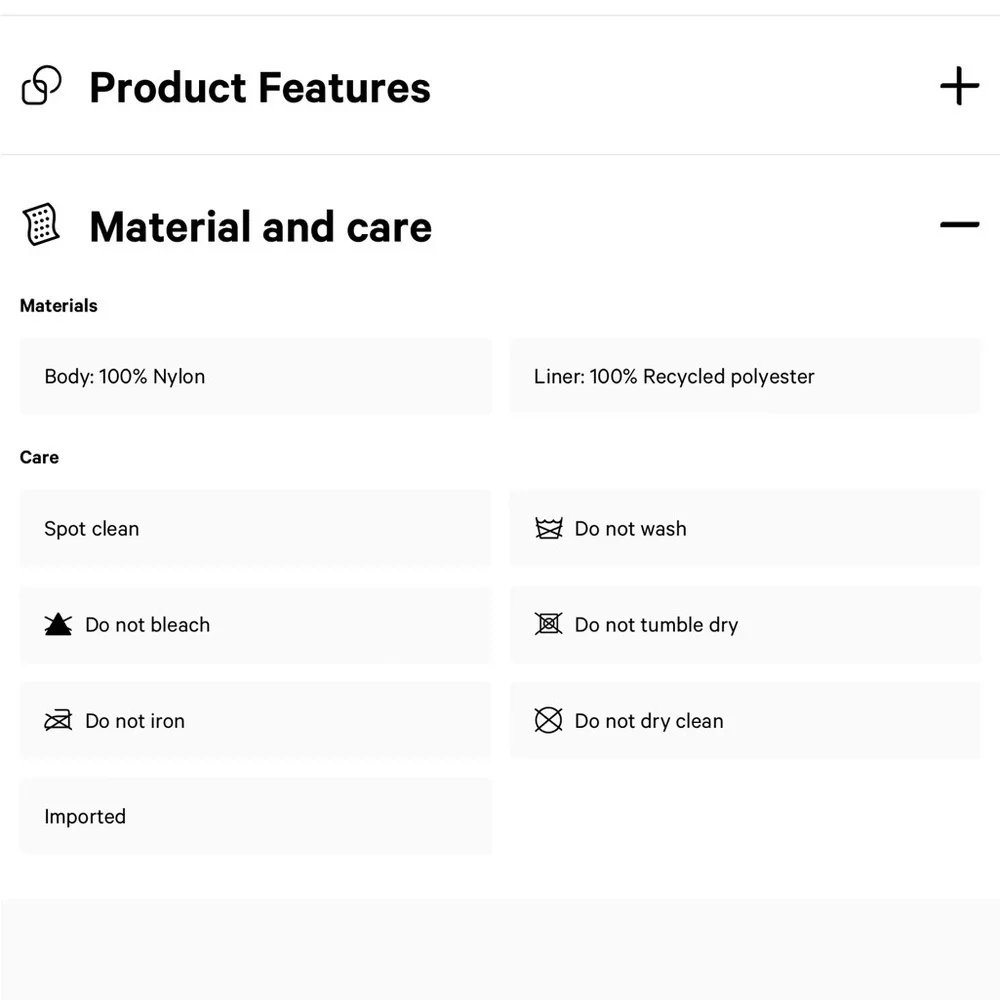Click the Do not tumble dry text
The width and height of the screenshot is (1000, 1000).
coord(656,625)
